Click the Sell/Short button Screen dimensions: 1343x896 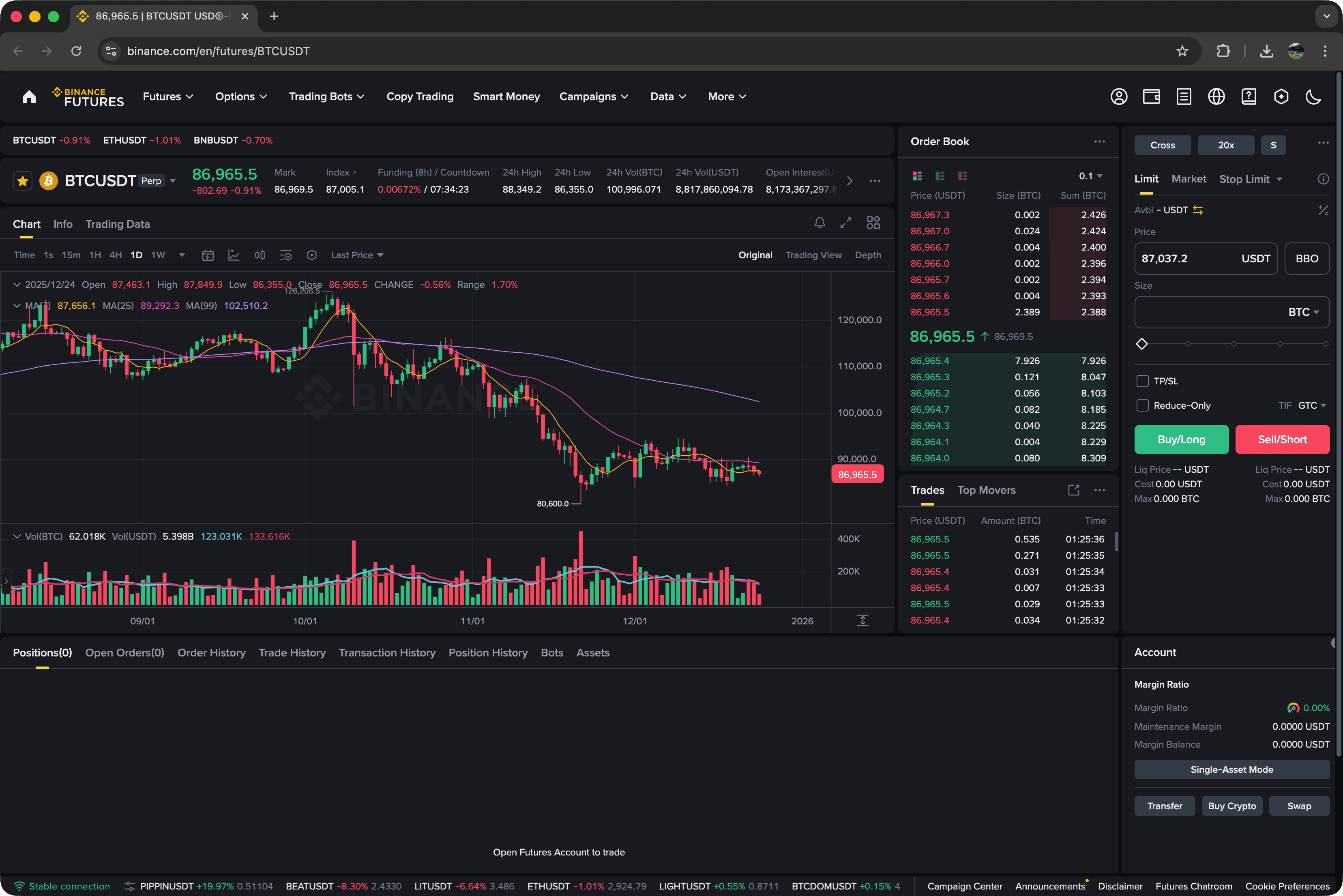(1283, 440)
